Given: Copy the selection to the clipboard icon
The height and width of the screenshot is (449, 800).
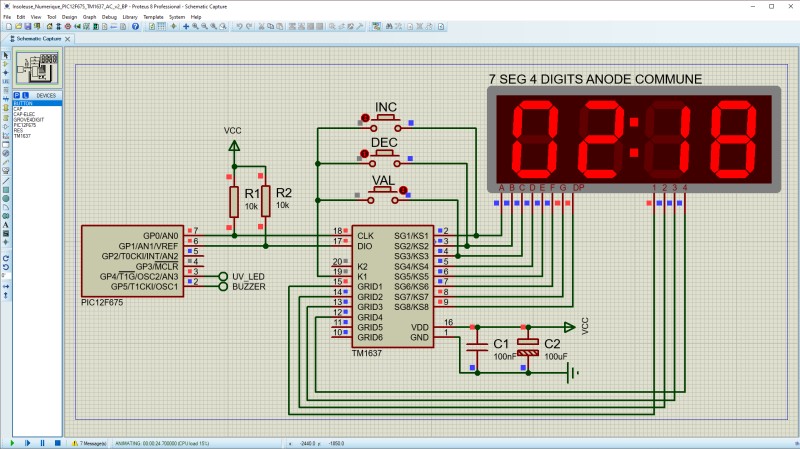Looking at the screenshot, I should [270, 27].
